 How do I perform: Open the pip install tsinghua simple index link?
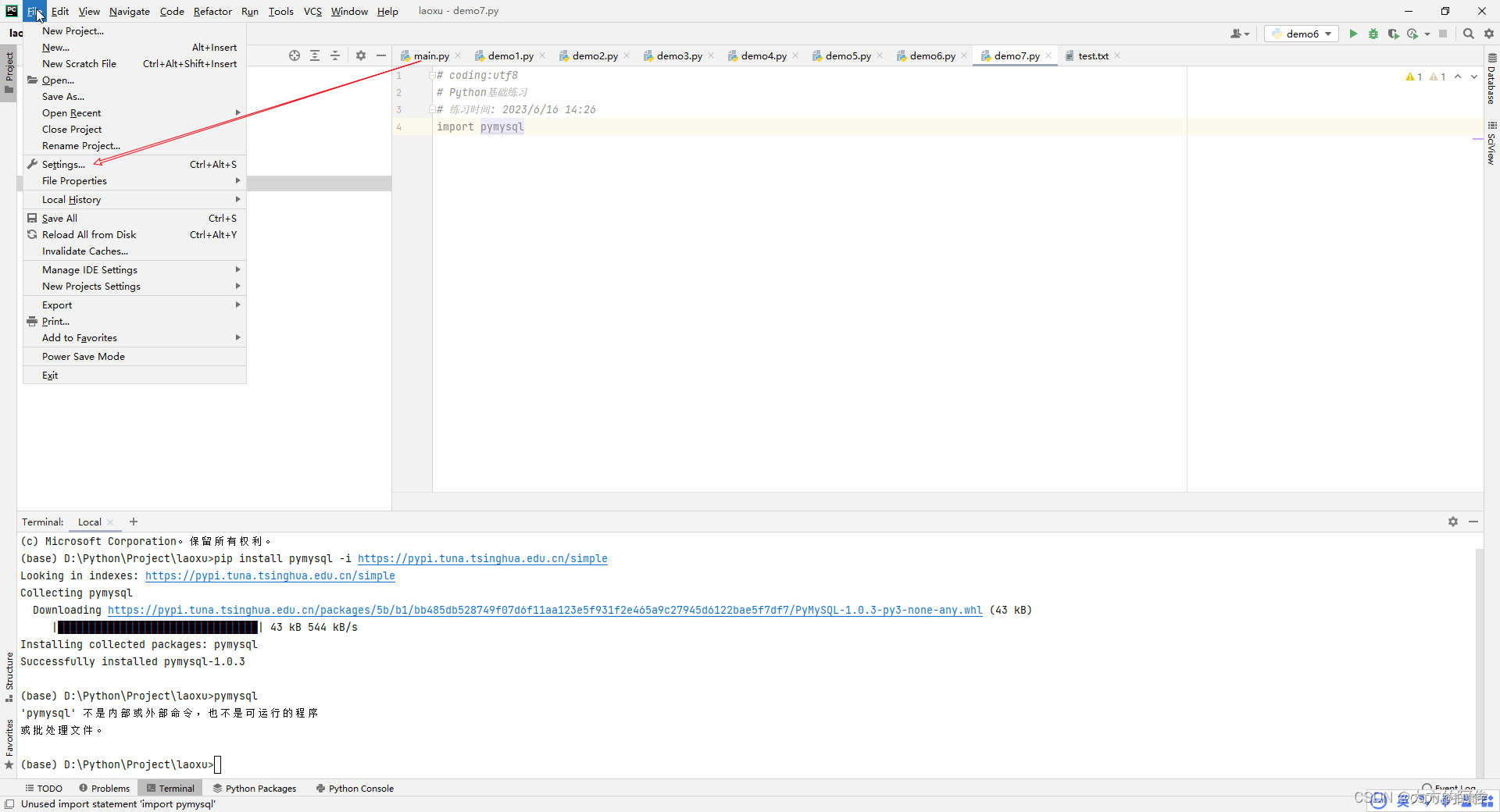coord(483,559)
